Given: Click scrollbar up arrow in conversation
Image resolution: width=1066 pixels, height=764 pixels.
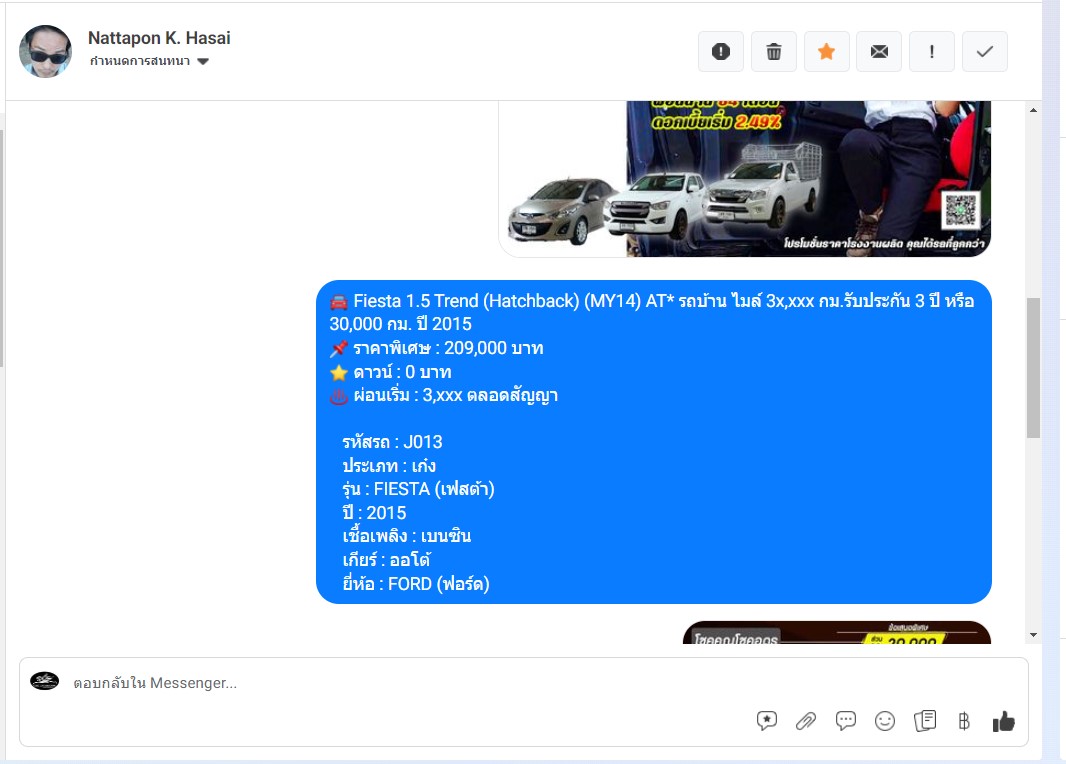Looking at the screenshot, I should pos(1033,110).
